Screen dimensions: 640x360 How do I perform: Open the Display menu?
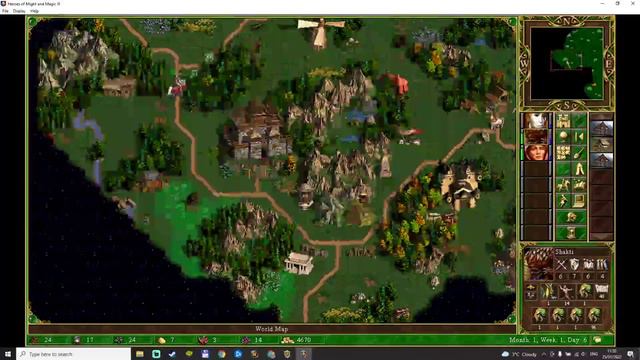pos(19,11)
